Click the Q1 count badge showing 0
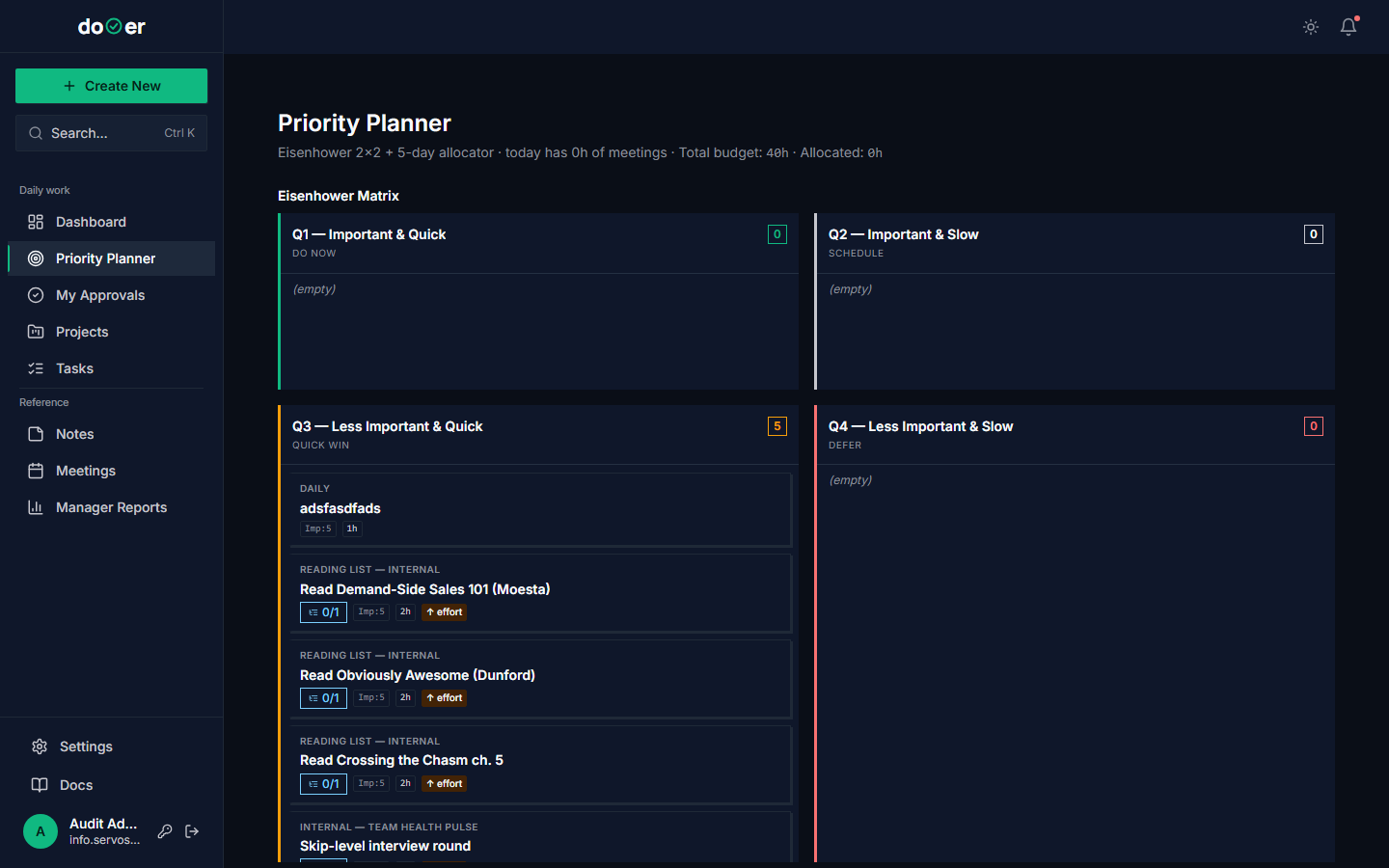 tap(777, 234)
